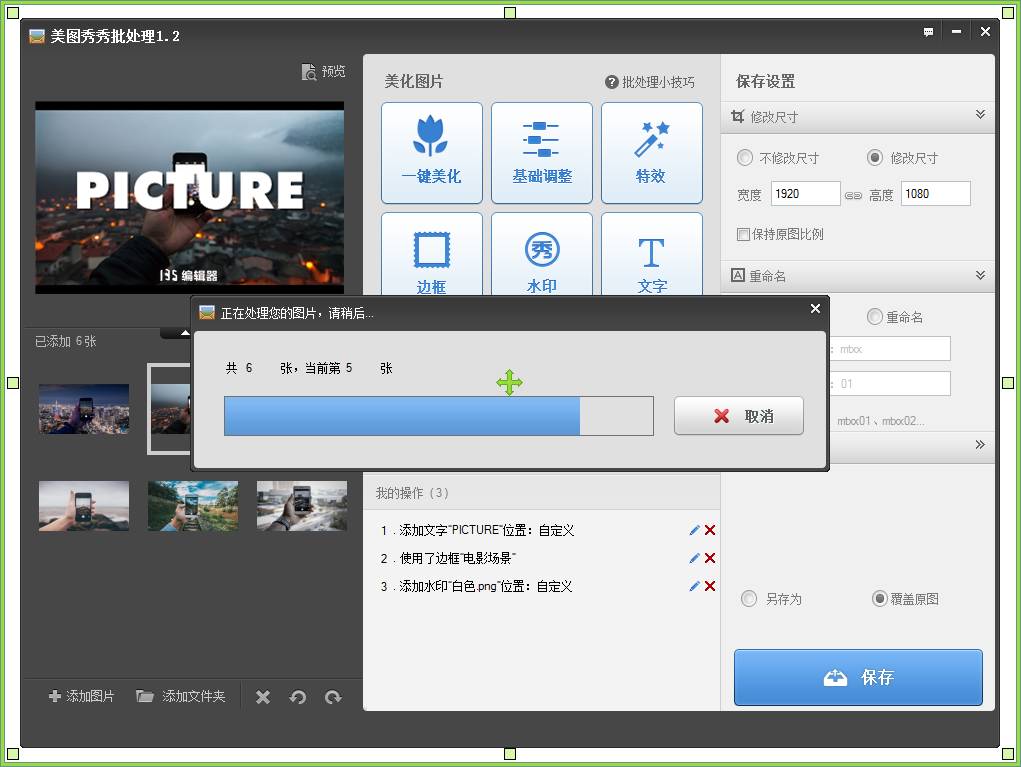The image size is (1021, 767).
Task: Open the 特效 effects tool
Action: click(x=652, y=152)
